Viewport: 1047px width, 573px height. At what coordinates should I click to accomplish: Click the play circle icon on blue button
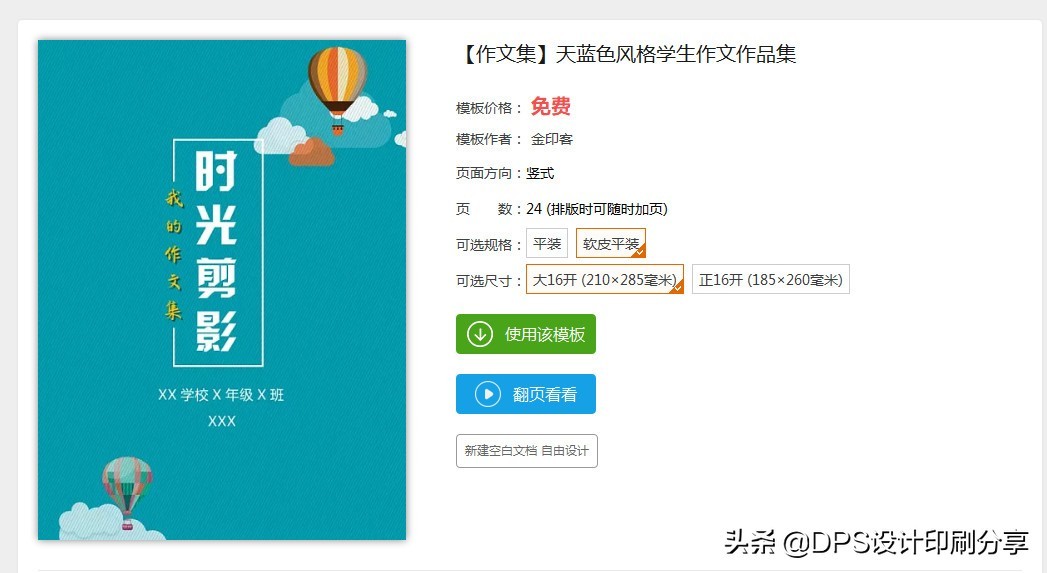488,394
